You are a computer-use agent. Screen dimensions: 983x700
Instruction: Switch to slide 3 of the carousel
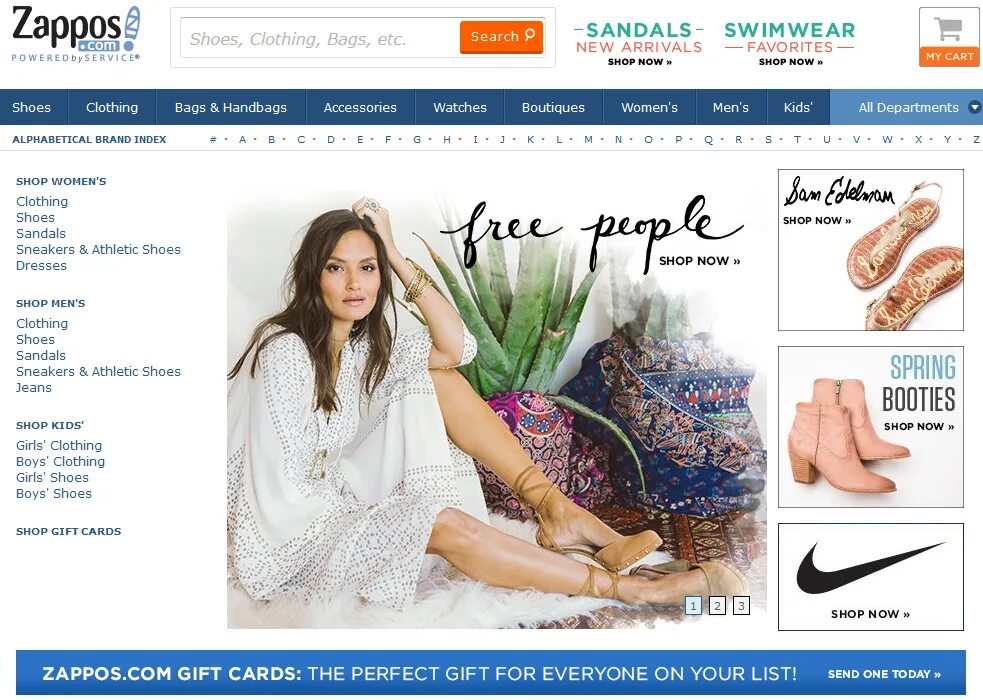[741, 605]
